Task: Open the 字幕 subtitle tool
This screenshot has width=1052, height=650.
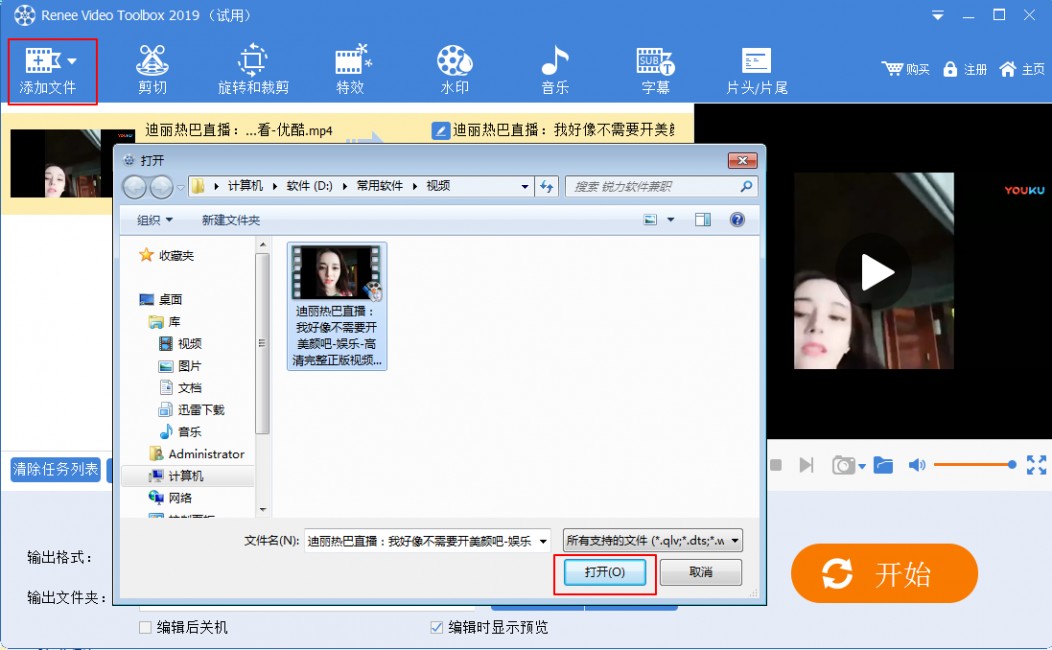Action: coord(655,70)
